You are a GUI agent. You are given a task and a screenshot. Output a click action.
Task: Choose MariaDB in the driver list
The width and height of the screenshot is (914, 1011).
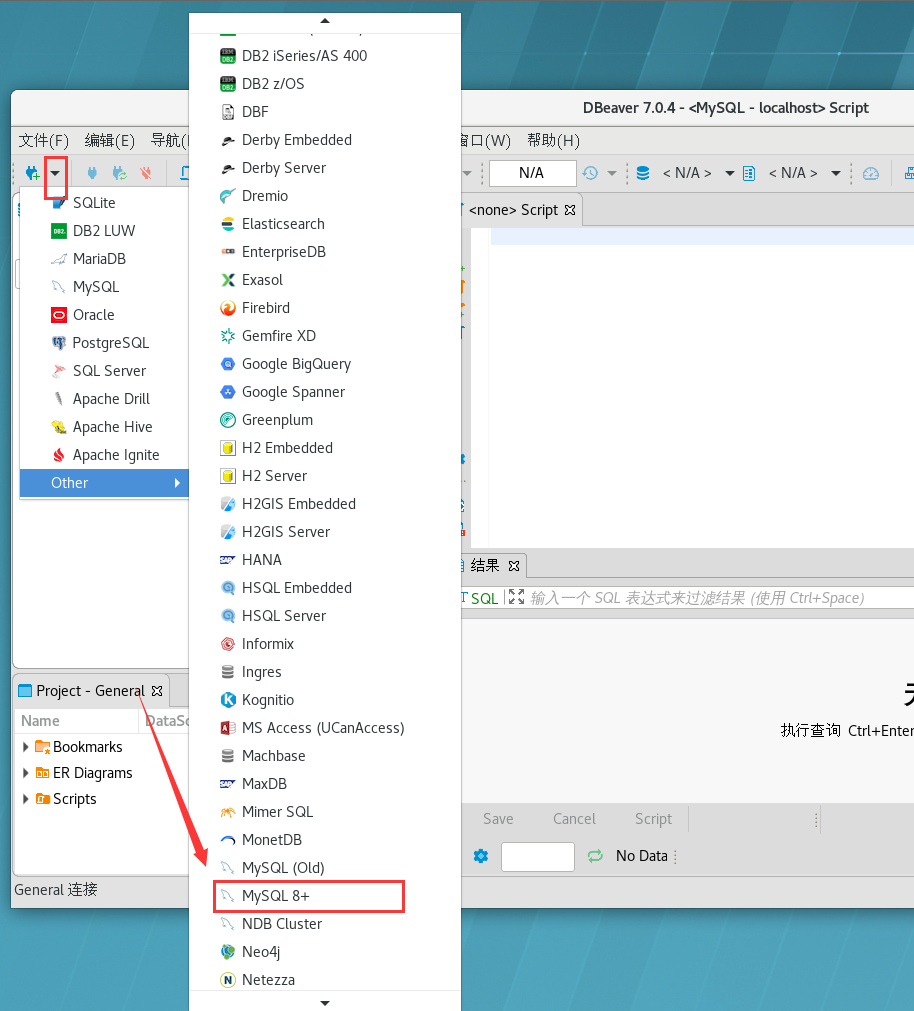(104, 259)
